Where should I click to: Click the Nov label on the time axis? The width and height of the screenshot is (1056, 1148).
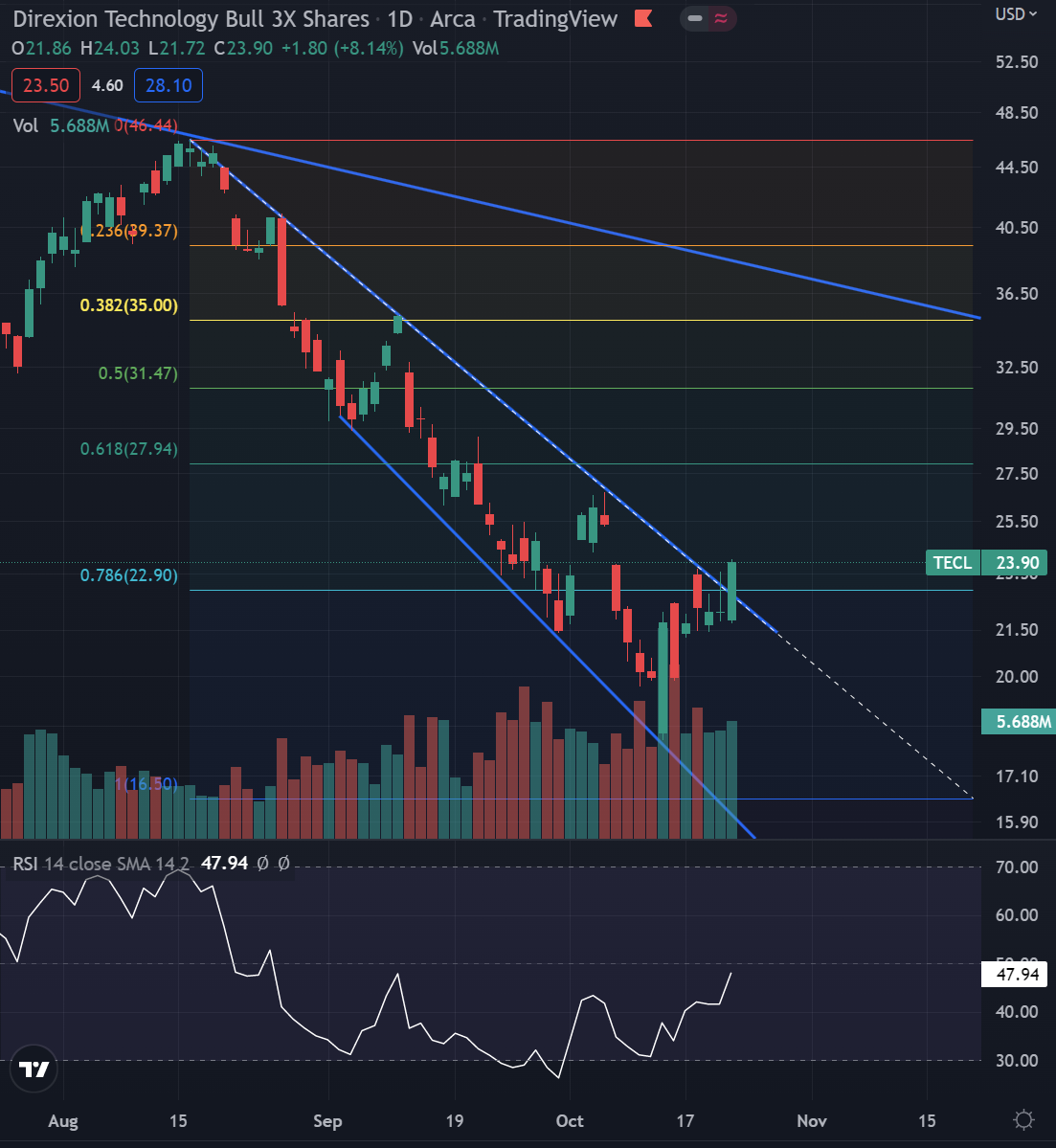(812, 1121)
